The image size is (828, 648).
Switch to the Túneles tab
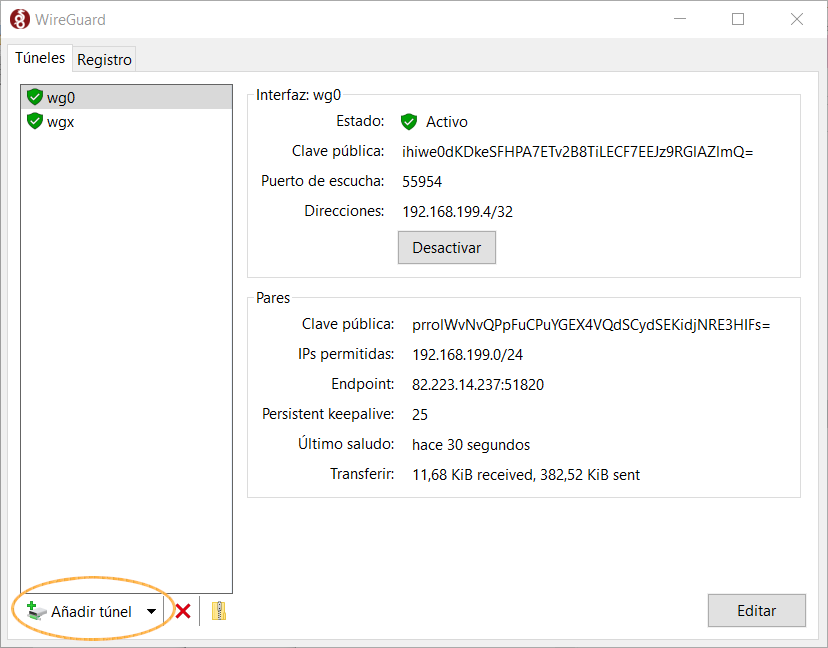click(x=40, y=58)
